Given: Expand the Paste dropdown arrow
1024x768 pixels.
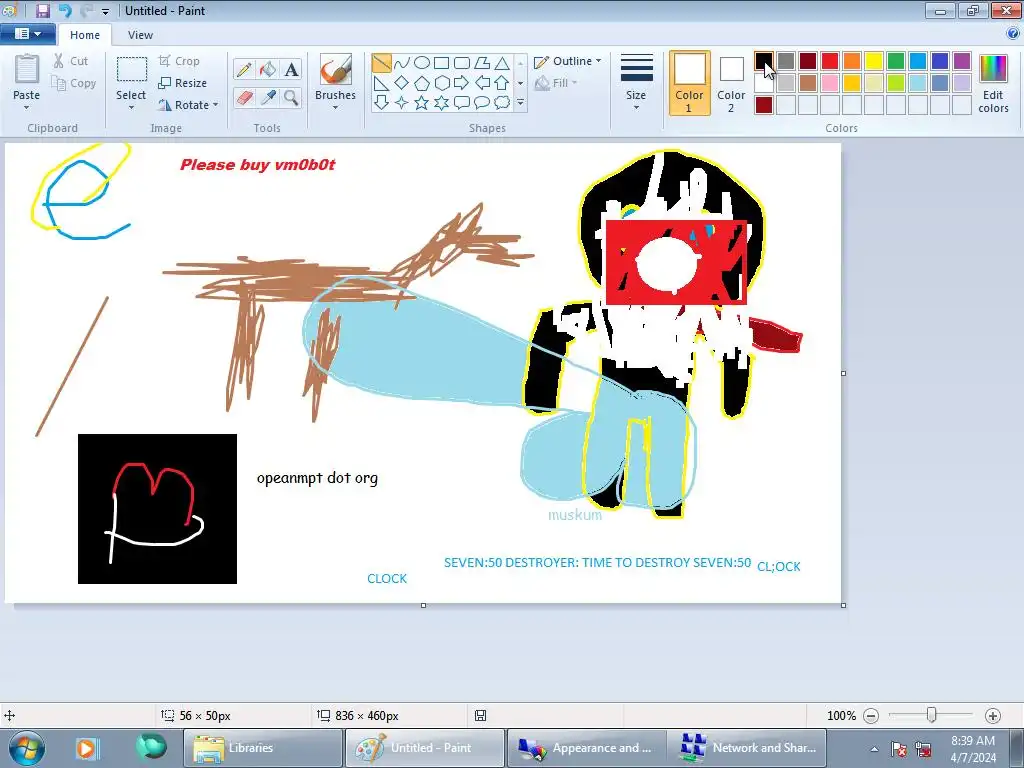Looking at the screenshot, I should click(x=27, y=108).
